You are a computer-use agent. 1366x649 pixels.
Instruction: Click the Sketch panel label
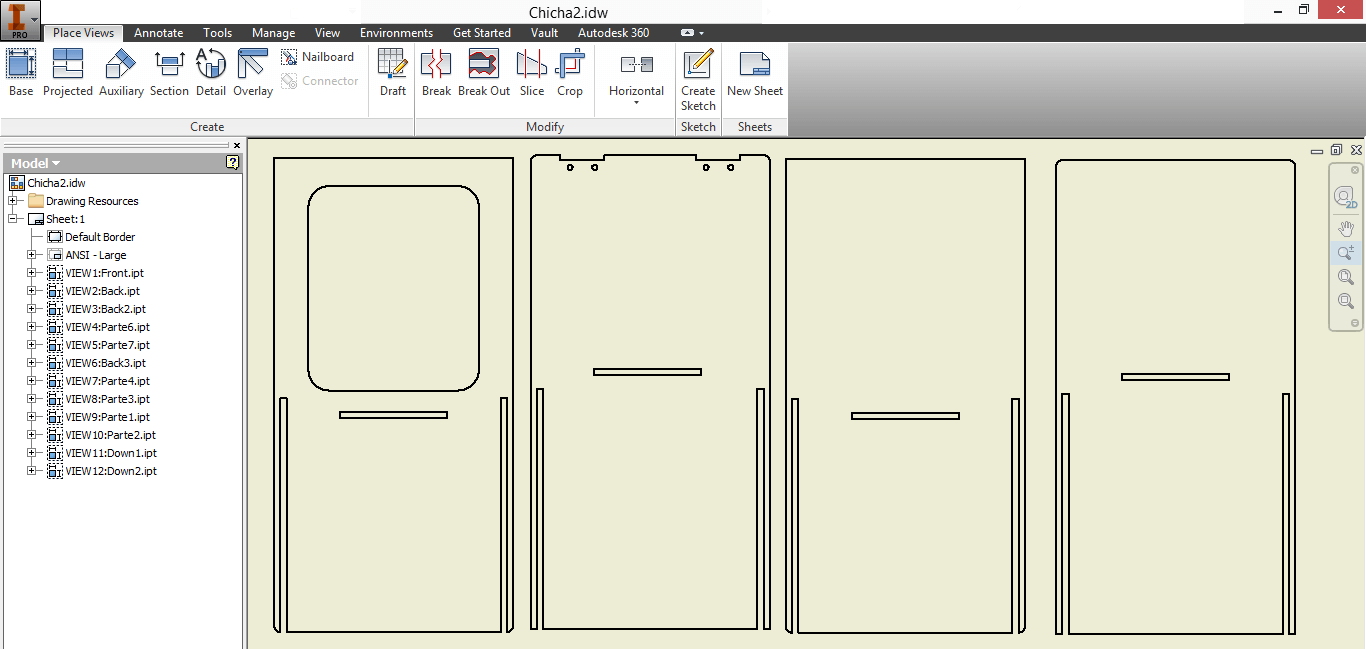[x=698, y=127]
